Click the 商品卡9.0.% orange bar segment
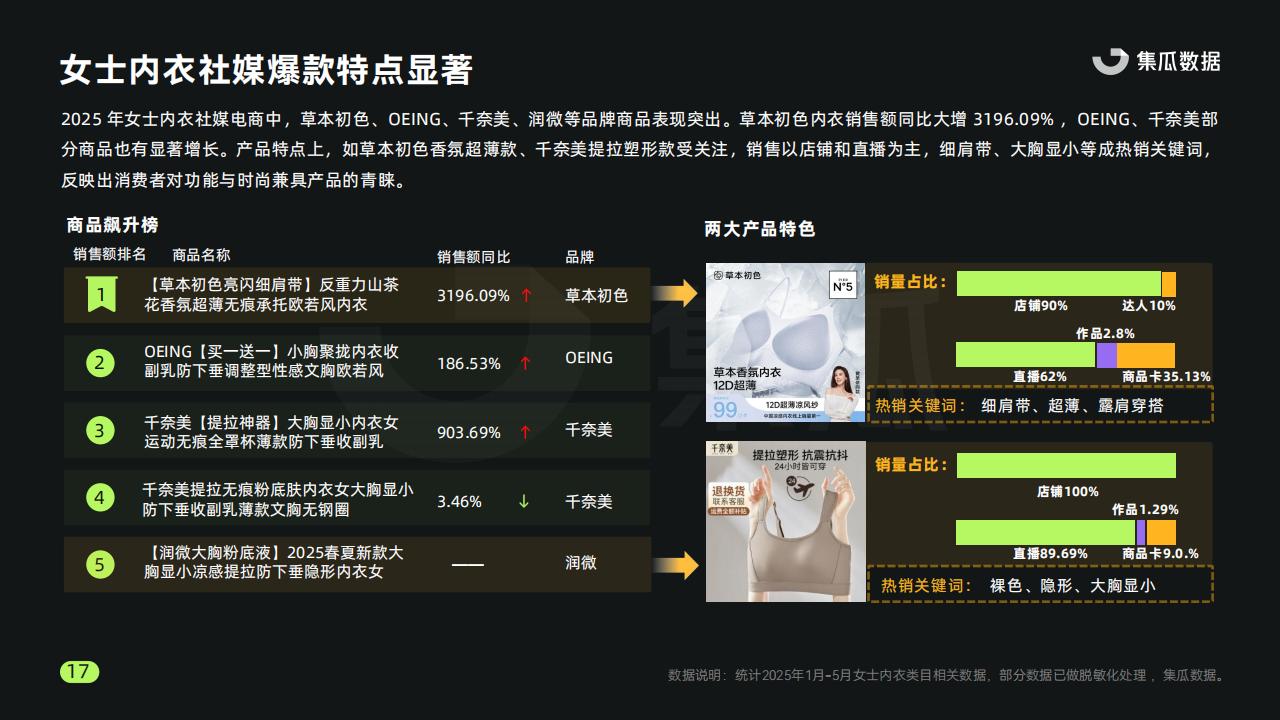Viewport: 1280px width, 720px height. click(x=1161, y=532)
